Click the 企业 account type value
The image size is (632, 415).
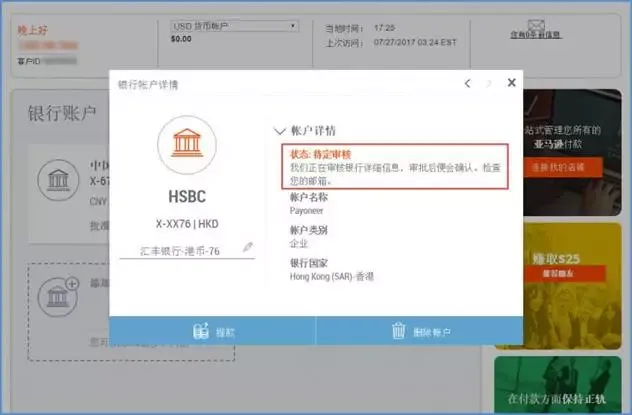pos(299,243)
